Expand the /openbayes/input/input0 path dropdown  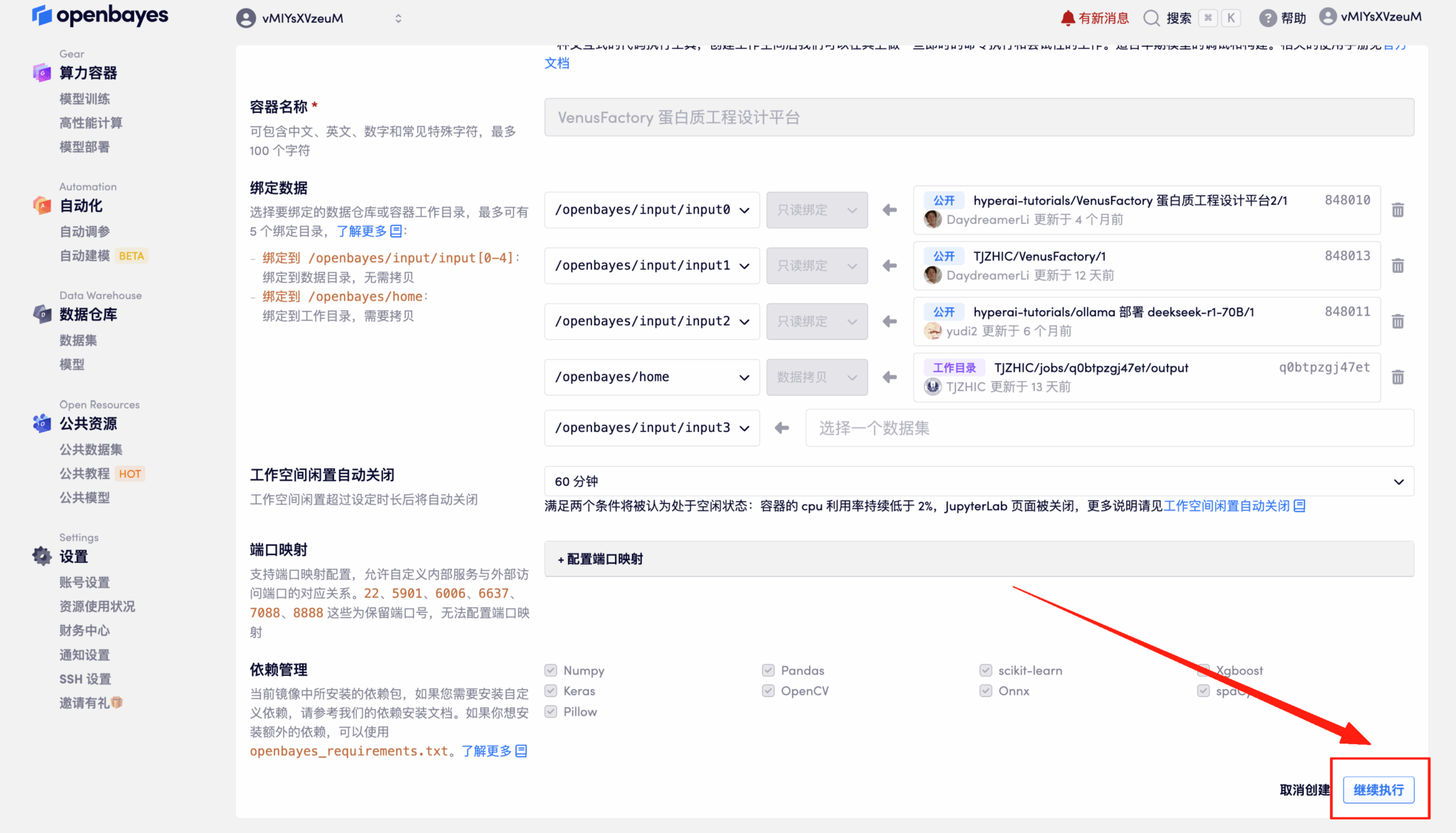(744, 210)
